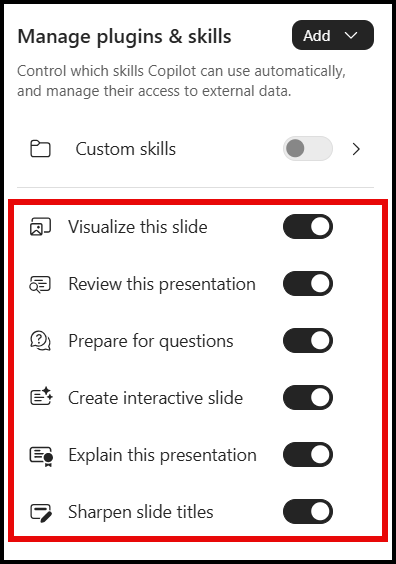
Task: Click the Create interactive slide sparkle icon
Action: (41, 396)
